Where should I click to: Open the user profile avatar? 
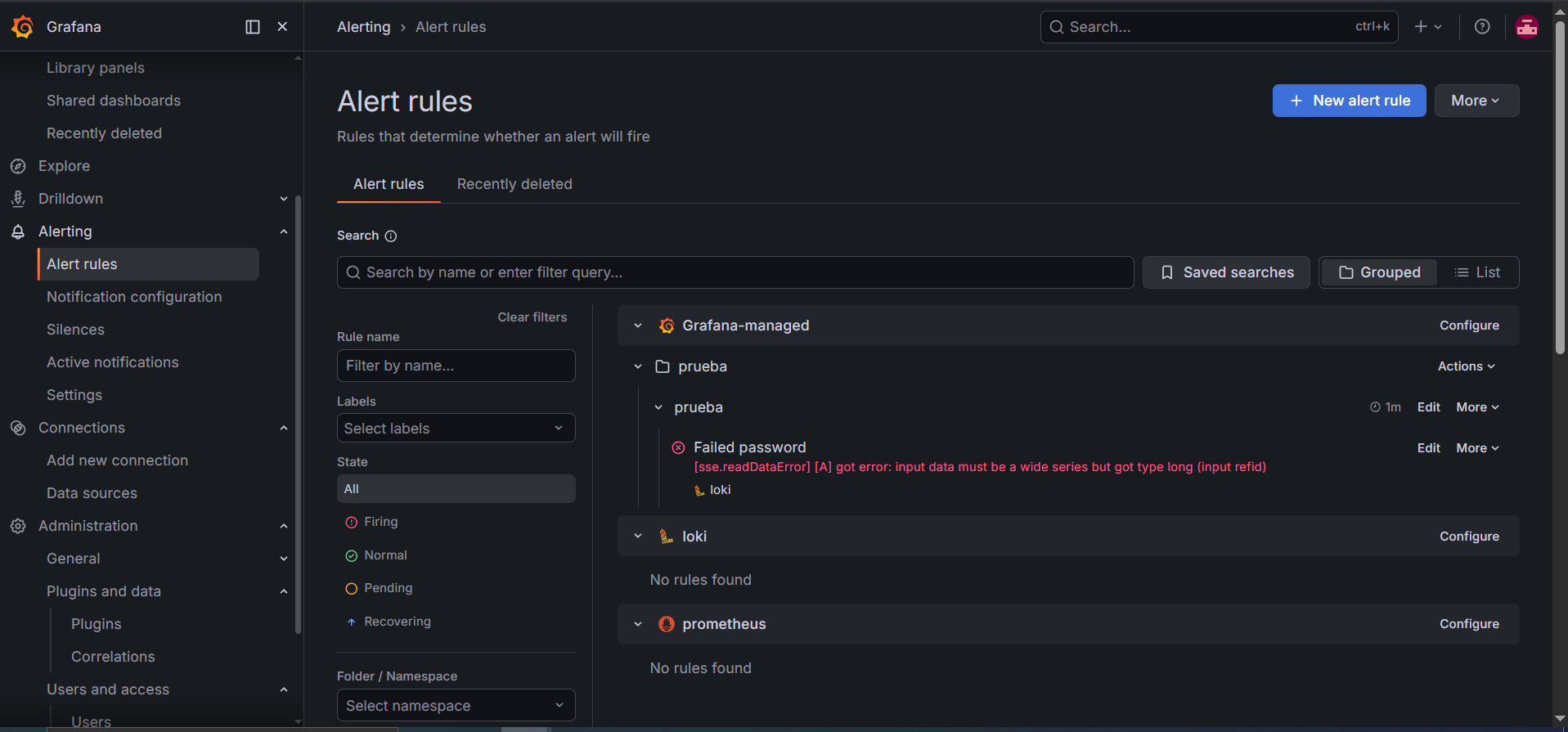[1527, 27]
